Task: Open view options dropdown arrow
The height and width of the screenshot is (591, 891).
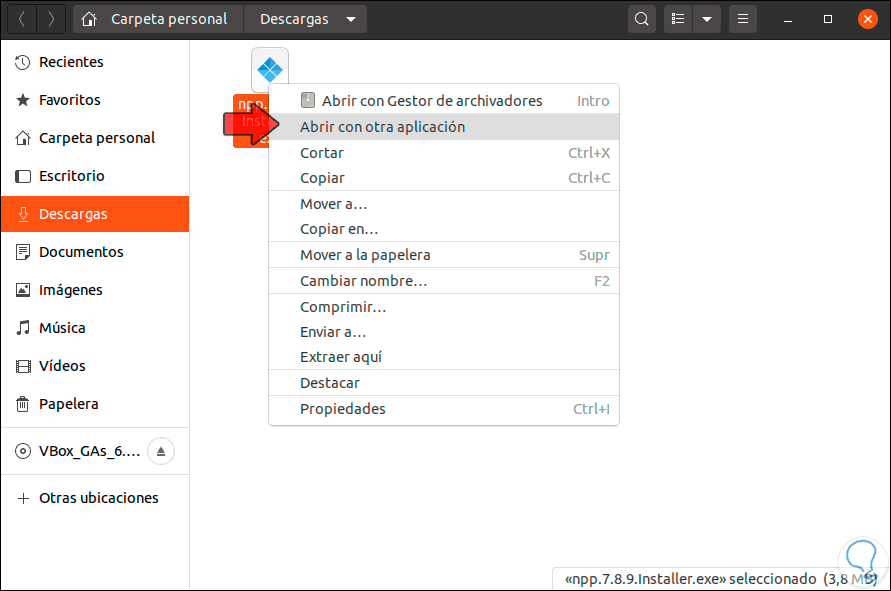Action: click(x=707, y=19)
